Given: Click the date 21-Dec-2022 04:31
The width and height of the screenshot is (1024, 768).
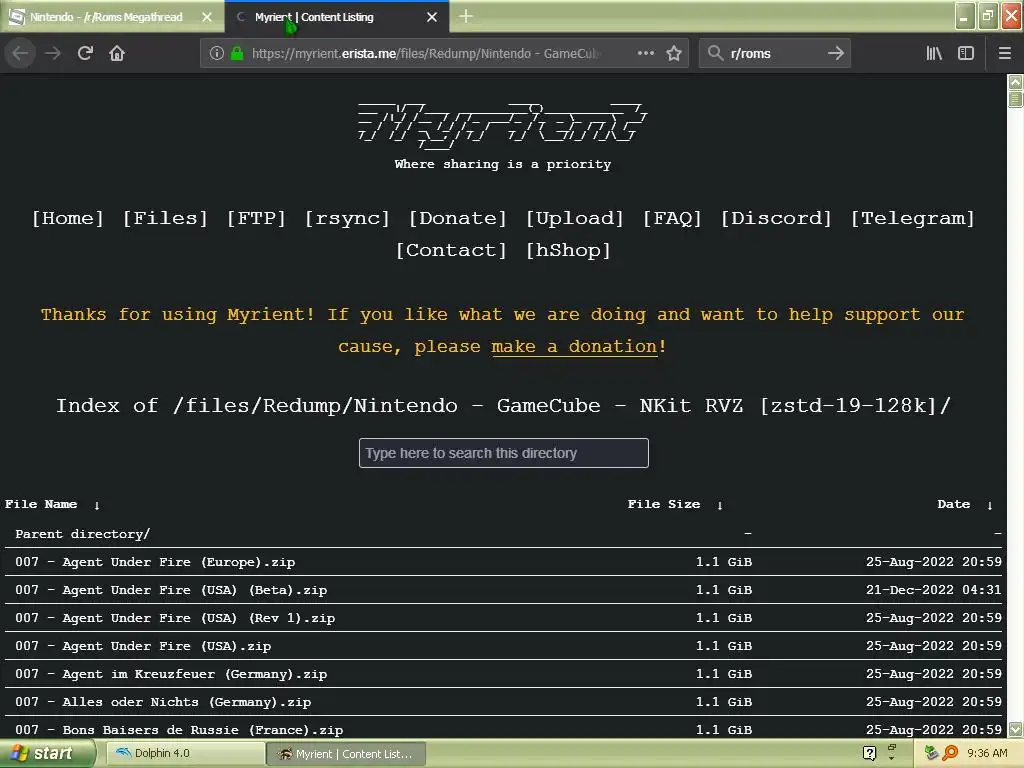Looking at the screenshot, I should (933, 590).
